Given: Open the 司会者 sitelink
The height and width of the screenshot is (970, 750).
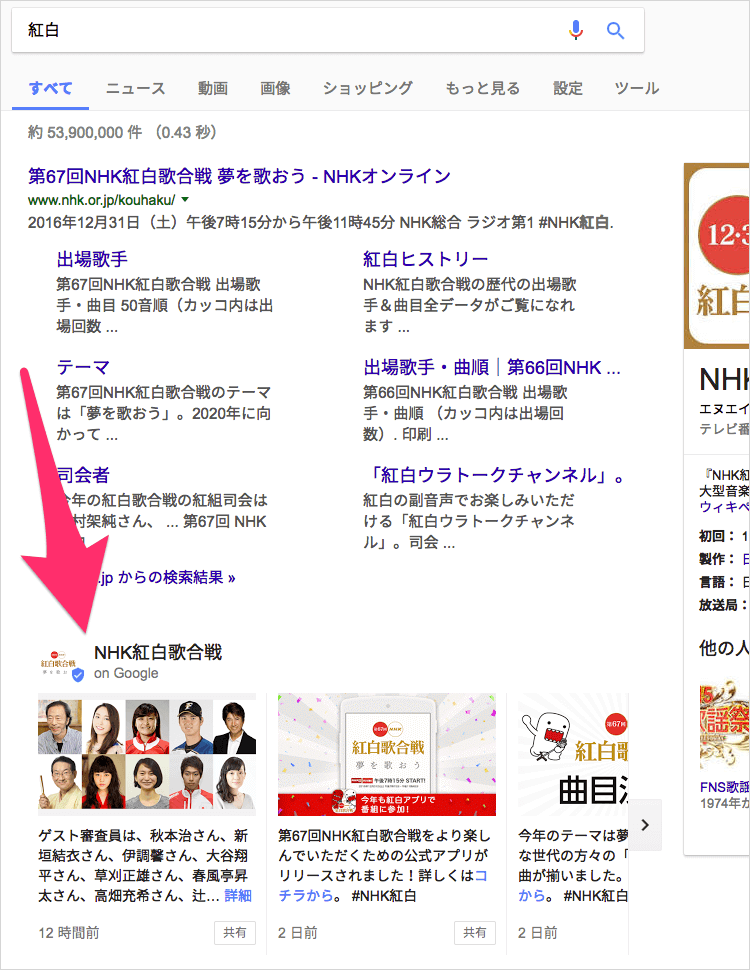Looking at the screenshot, I should tap(83, 475).
